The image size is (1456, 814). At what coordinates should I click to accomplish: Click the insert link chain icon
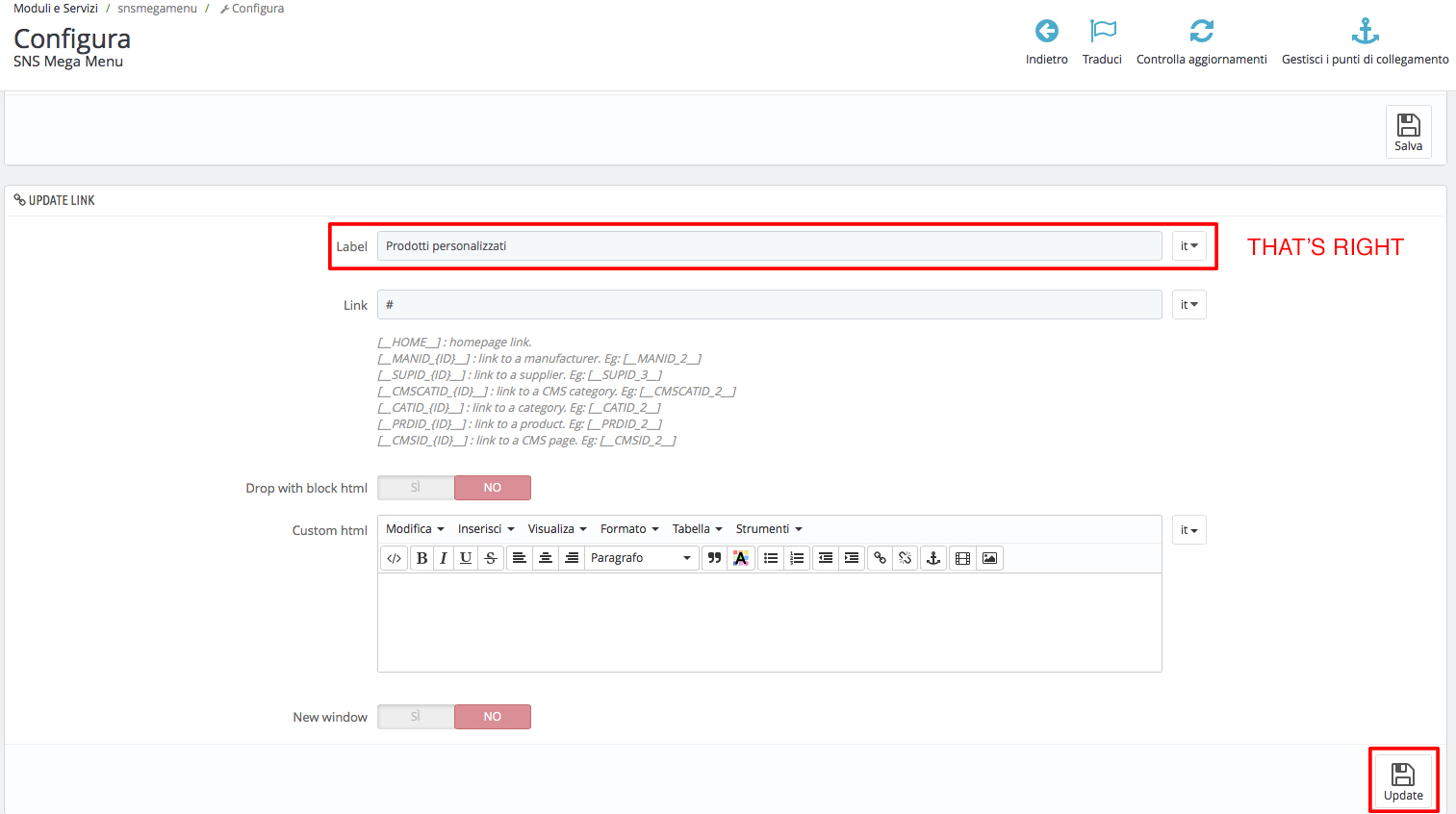880,558
